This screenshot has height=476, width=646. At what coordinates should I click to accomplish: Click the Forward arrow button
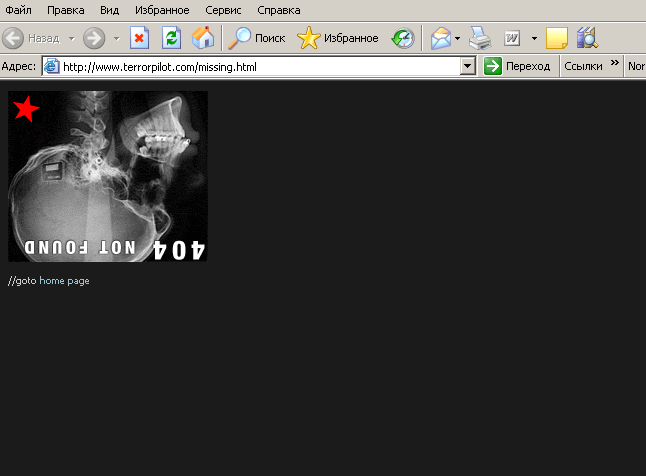pyautogui.click(x=94, y=38)
